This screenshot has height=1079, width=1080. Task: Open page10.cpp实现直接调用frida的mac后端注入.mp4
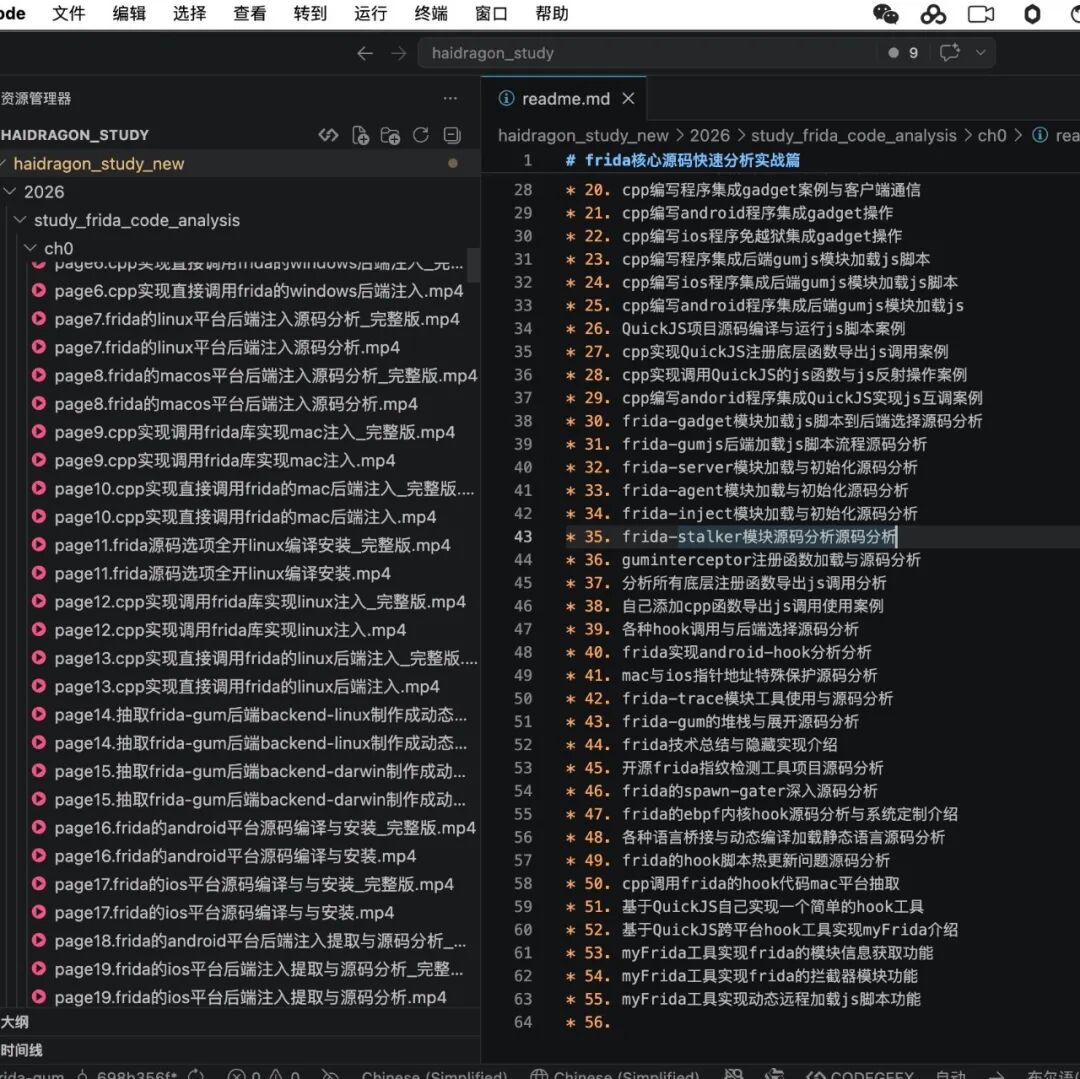point(245,516)
